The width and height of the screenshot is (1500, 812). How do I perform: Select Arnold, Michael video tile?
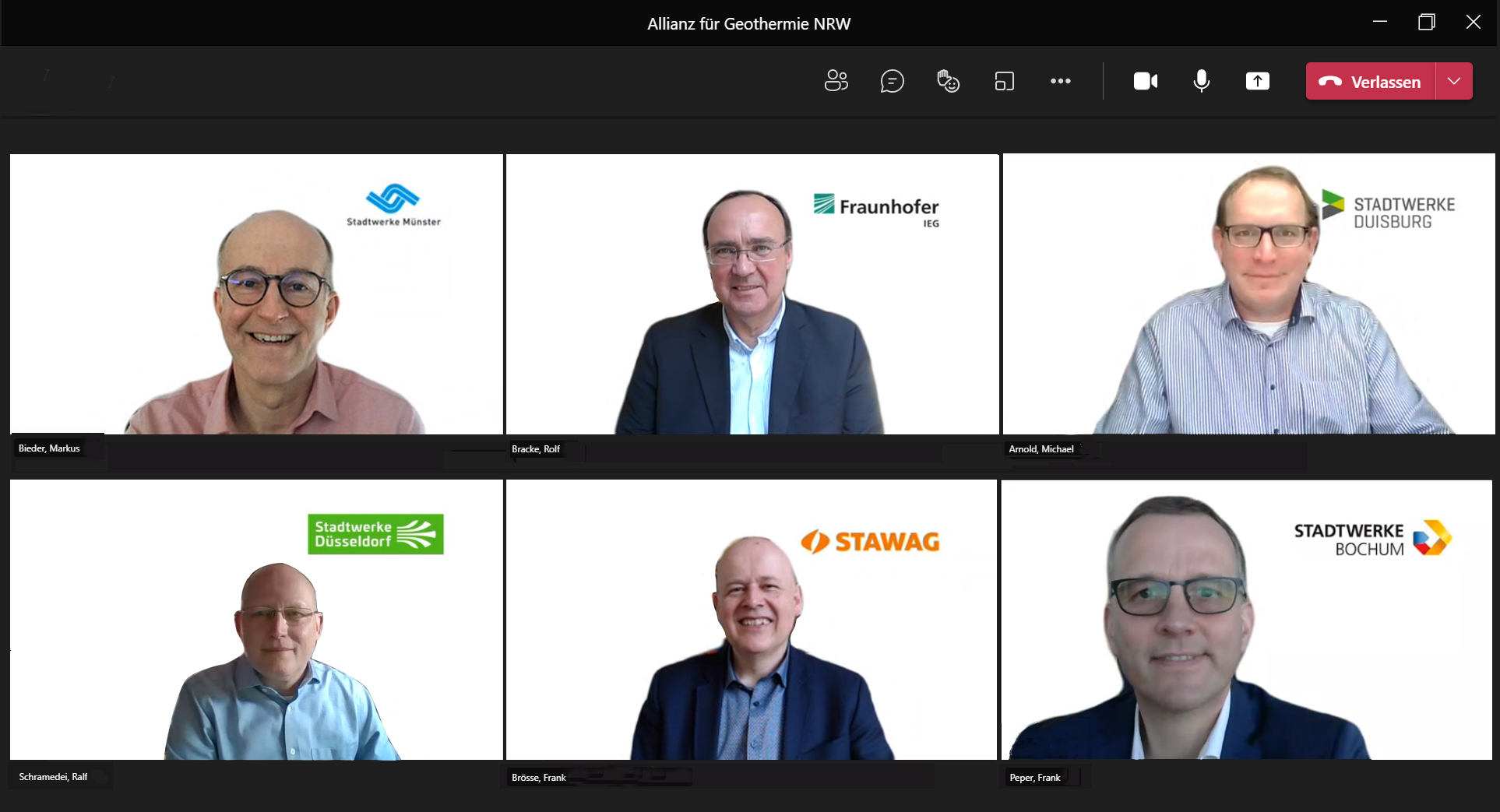pos(1248,294)
